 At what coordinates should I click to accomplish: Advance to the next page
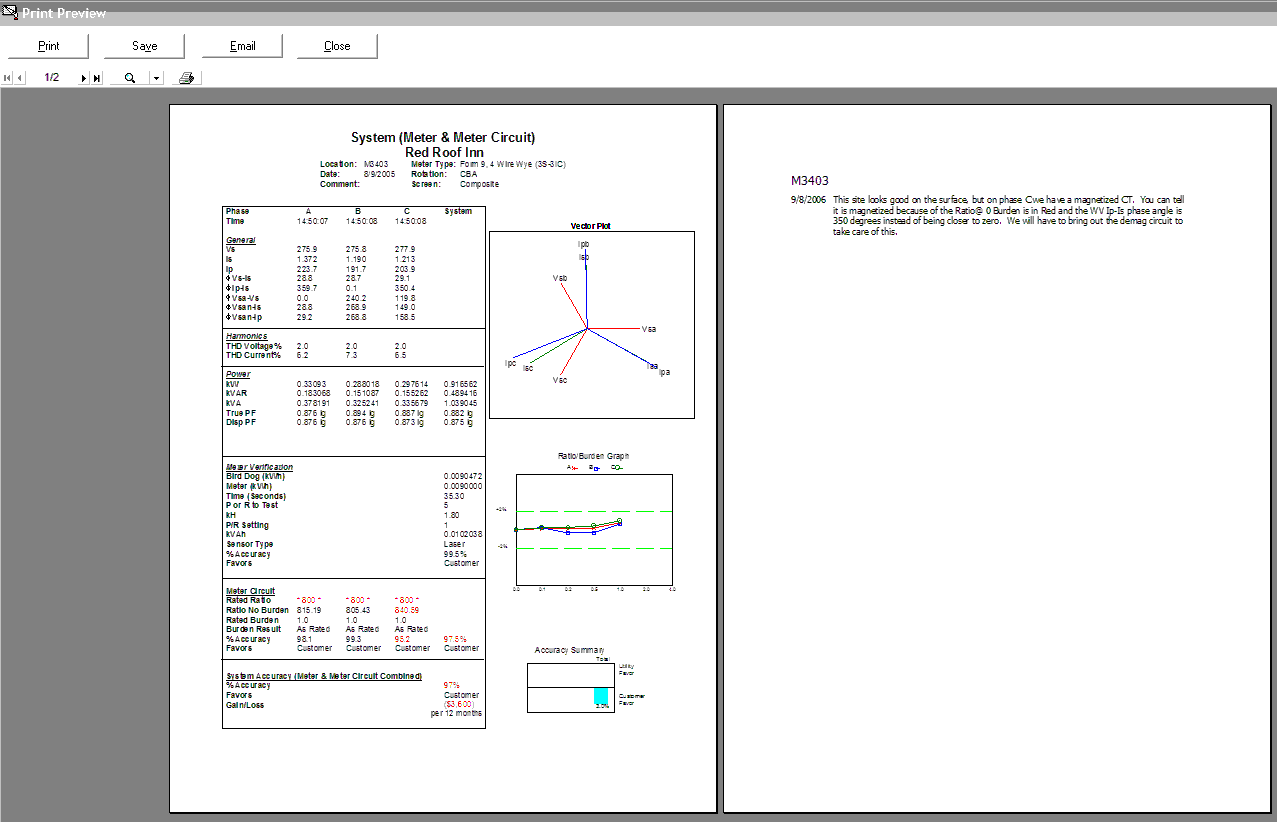[x=84, y=78]
